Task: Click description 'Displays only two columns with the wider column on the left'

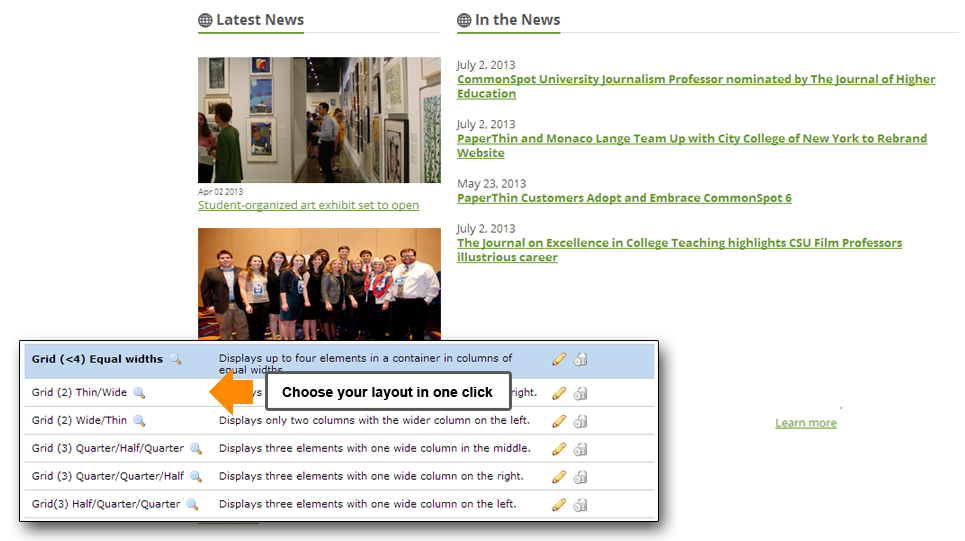Action: point(374,420)
